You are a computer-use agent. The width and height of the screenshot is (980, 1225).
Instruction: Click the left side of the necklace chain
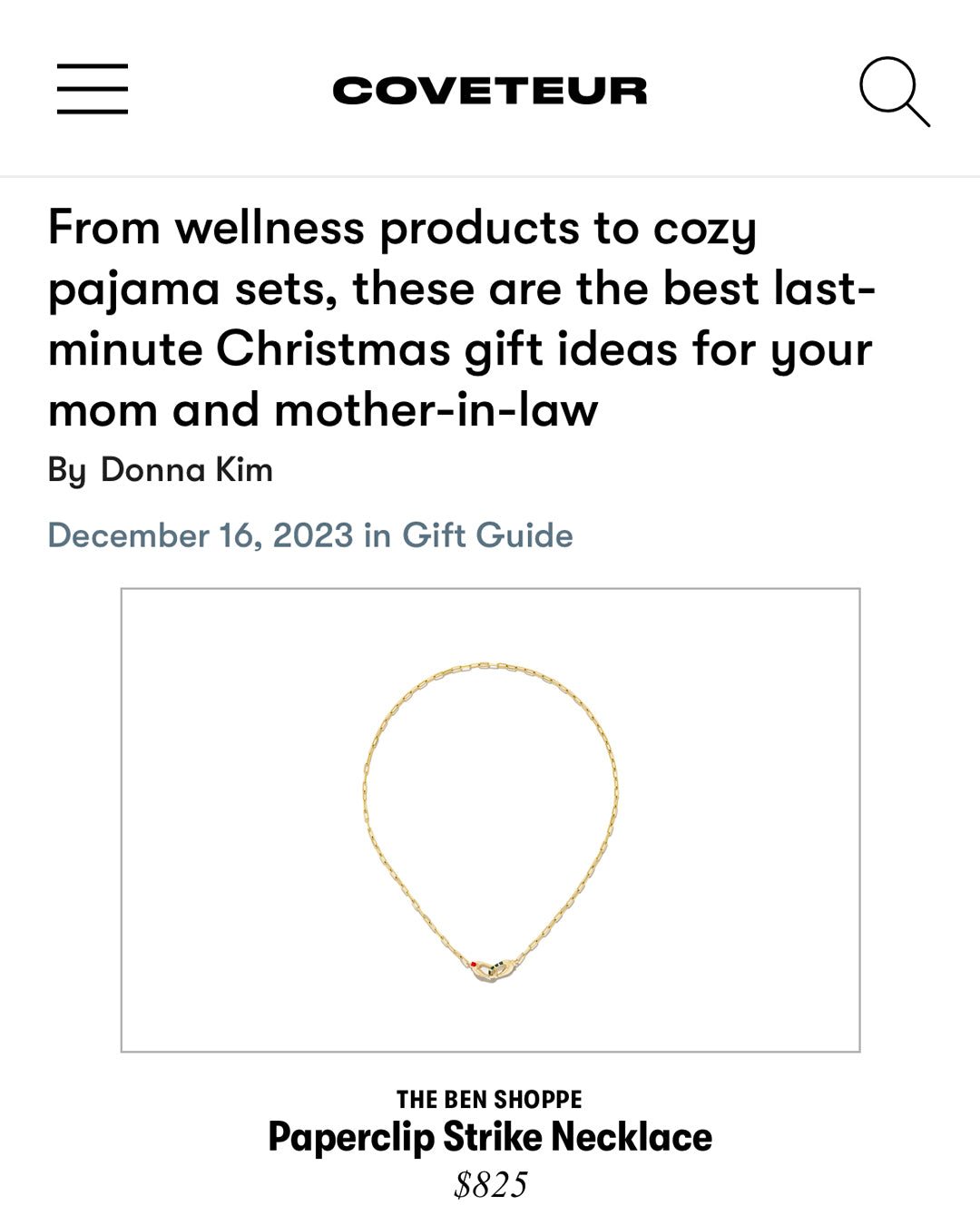point(367,799)
